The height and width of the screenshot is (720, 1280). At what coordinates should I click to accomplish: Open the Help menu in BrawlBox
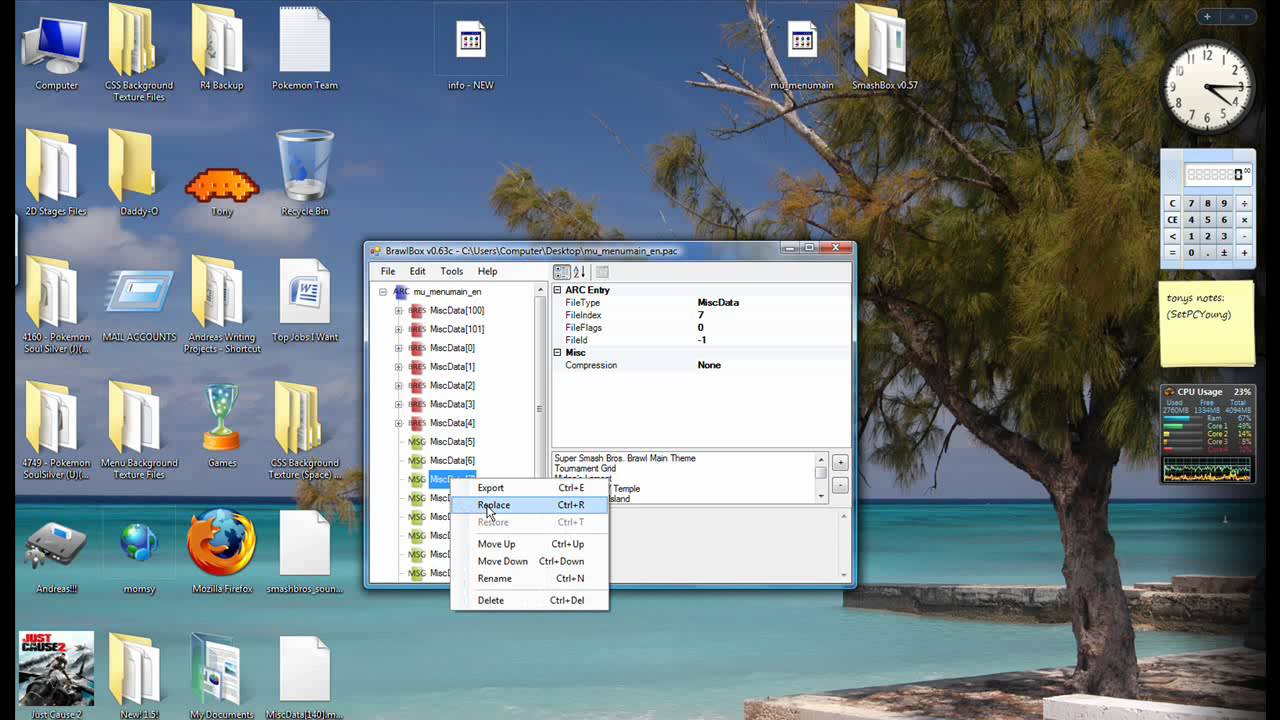[487, 271]
